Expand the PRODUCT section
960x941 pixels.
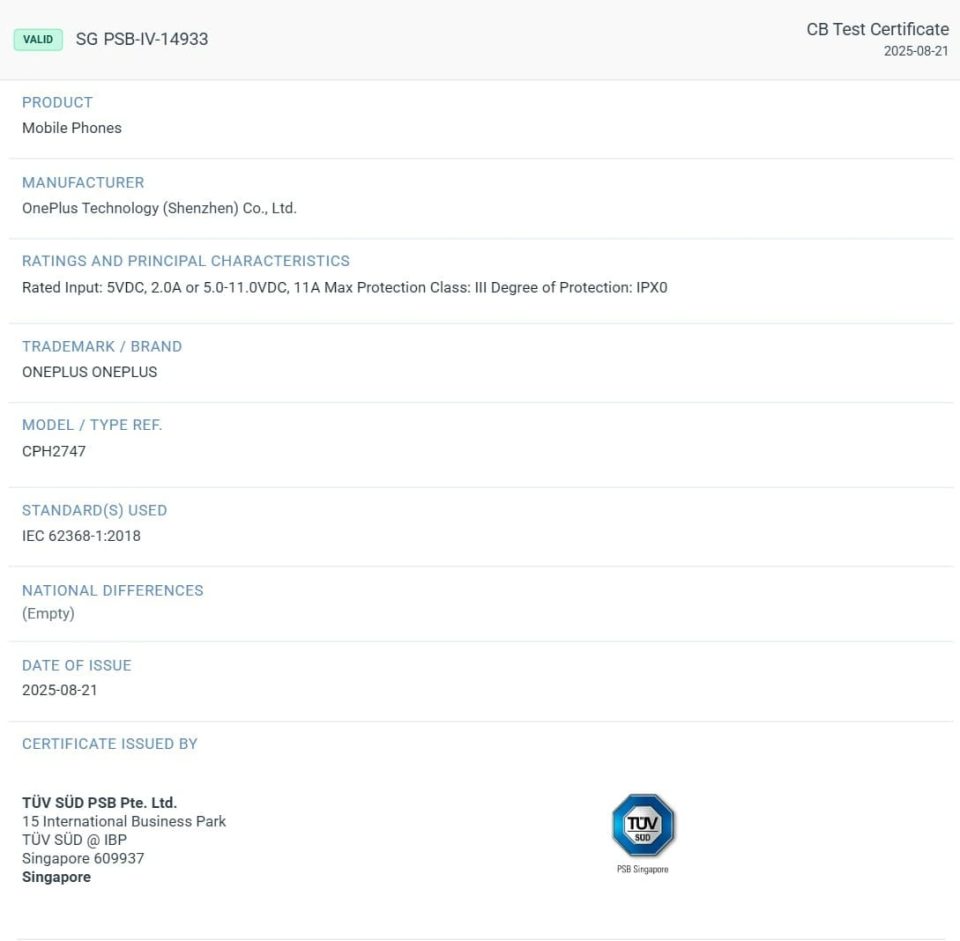tap(57, 102)
